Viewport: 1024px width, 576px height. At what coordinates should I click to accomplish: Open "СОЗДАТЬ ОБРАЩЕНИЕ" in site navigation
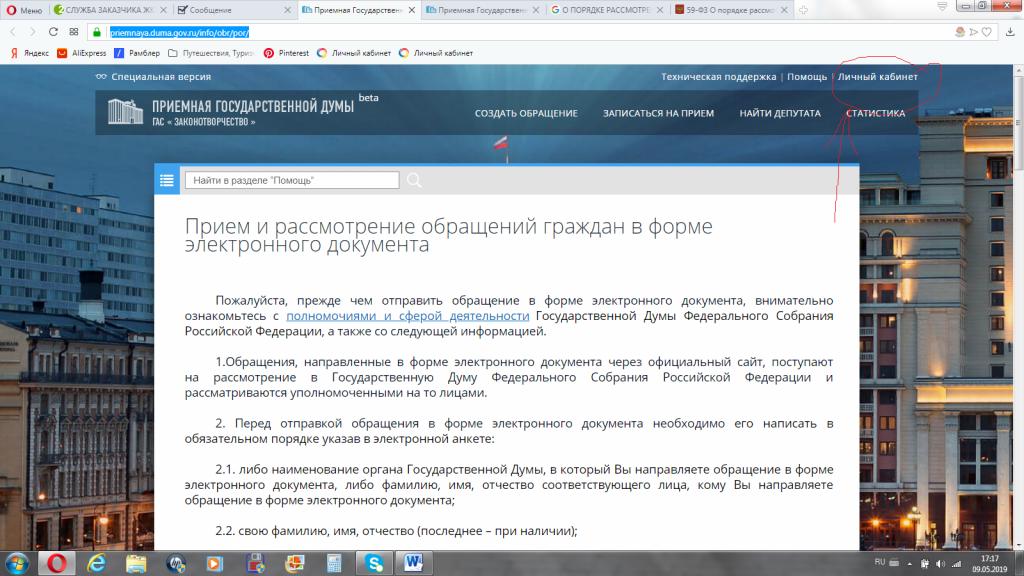pyautogui.click(x=526, y=113)
